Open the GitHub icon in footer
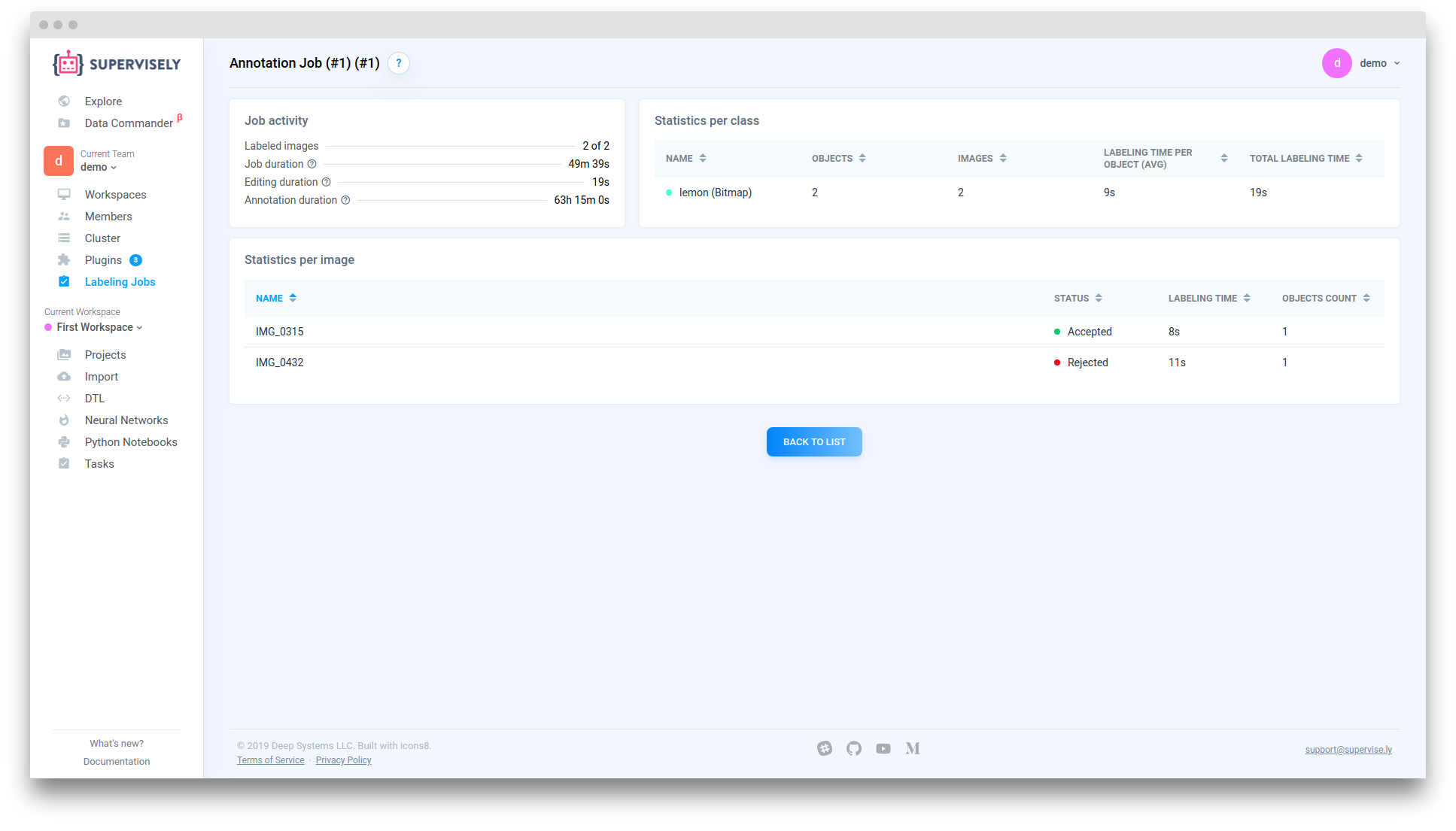The width and height of the screenshot is (1456, 831). [853, 748]
